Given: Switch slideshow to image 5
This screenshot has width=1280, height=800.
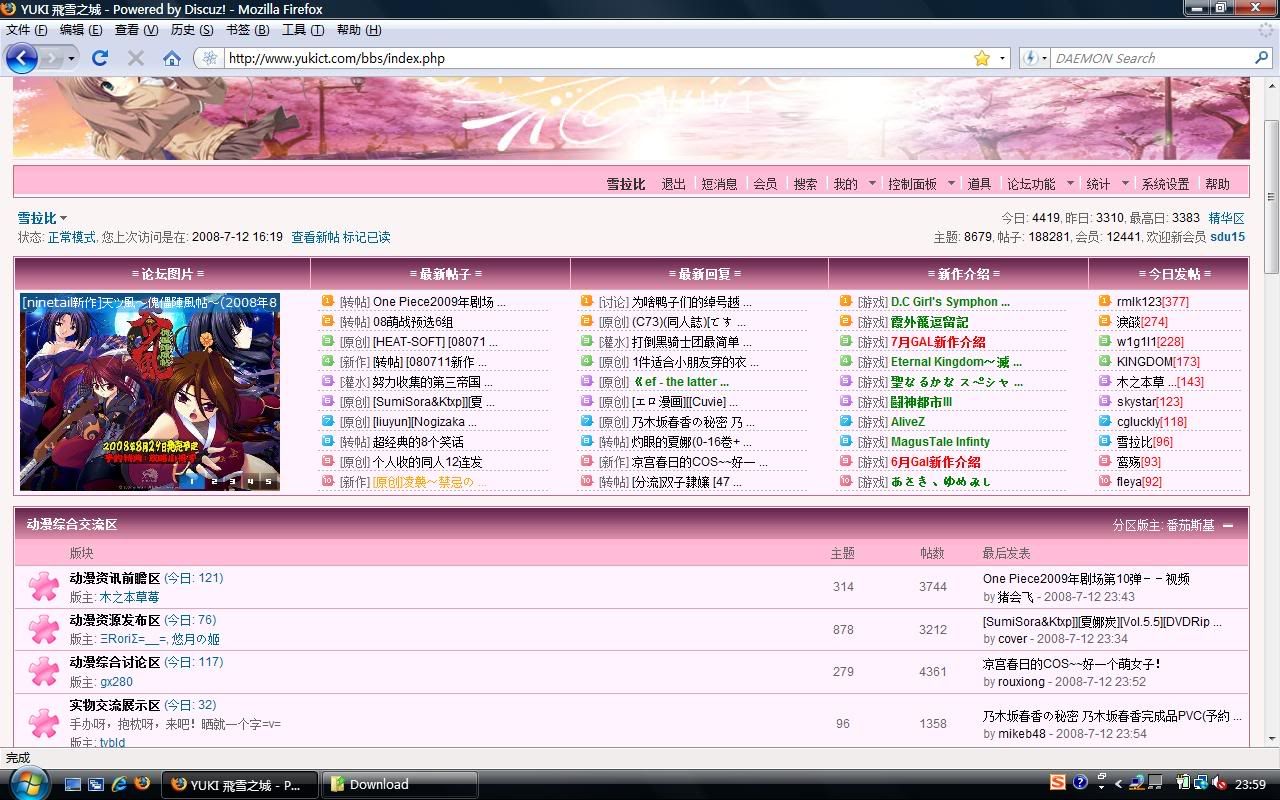Looking at the screenshot, I should (x=267, y=481).
